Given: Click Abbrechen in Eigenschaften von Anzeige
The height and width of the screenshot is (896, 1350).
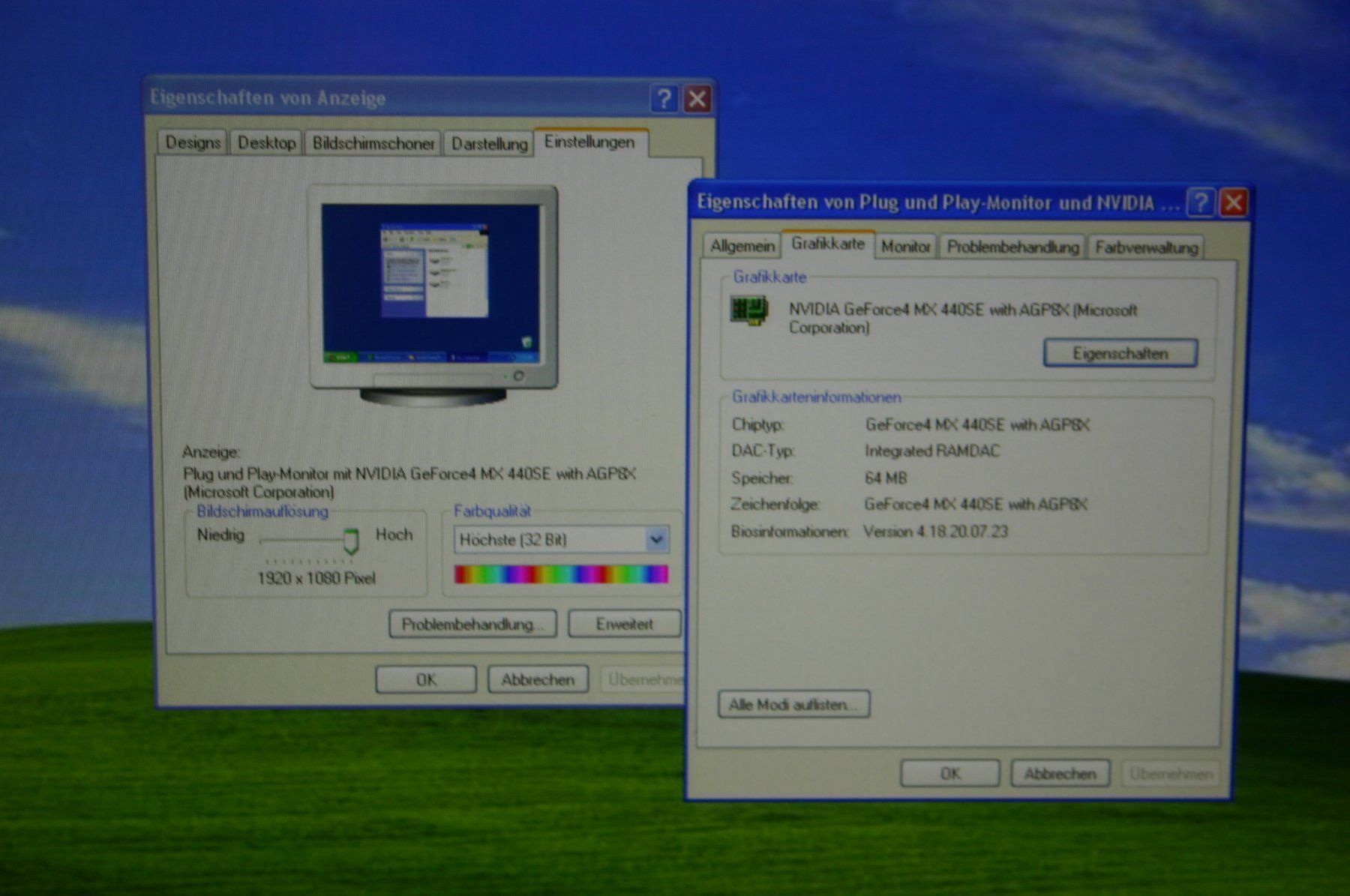Looking at the screenshot, I should point(538,679).
